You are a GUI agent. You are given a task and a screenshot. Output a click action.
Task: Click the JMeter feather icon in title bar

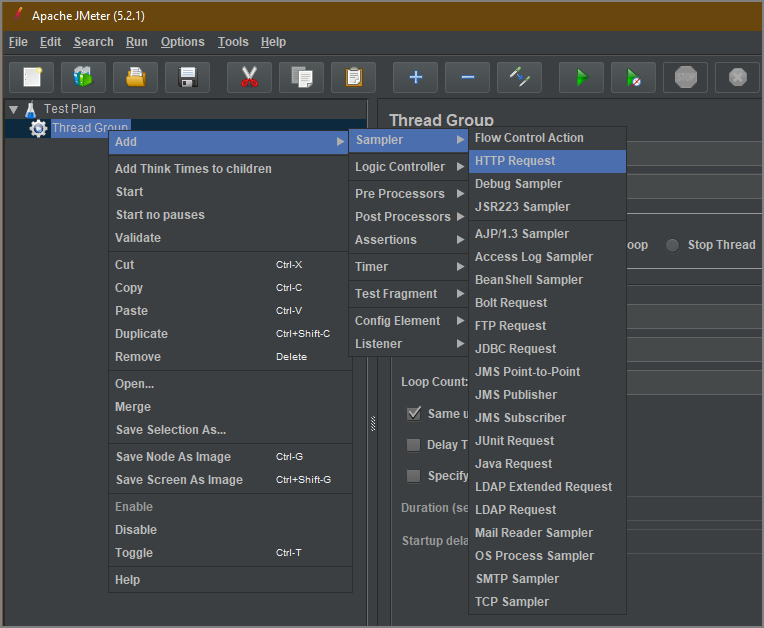[18, 15]
